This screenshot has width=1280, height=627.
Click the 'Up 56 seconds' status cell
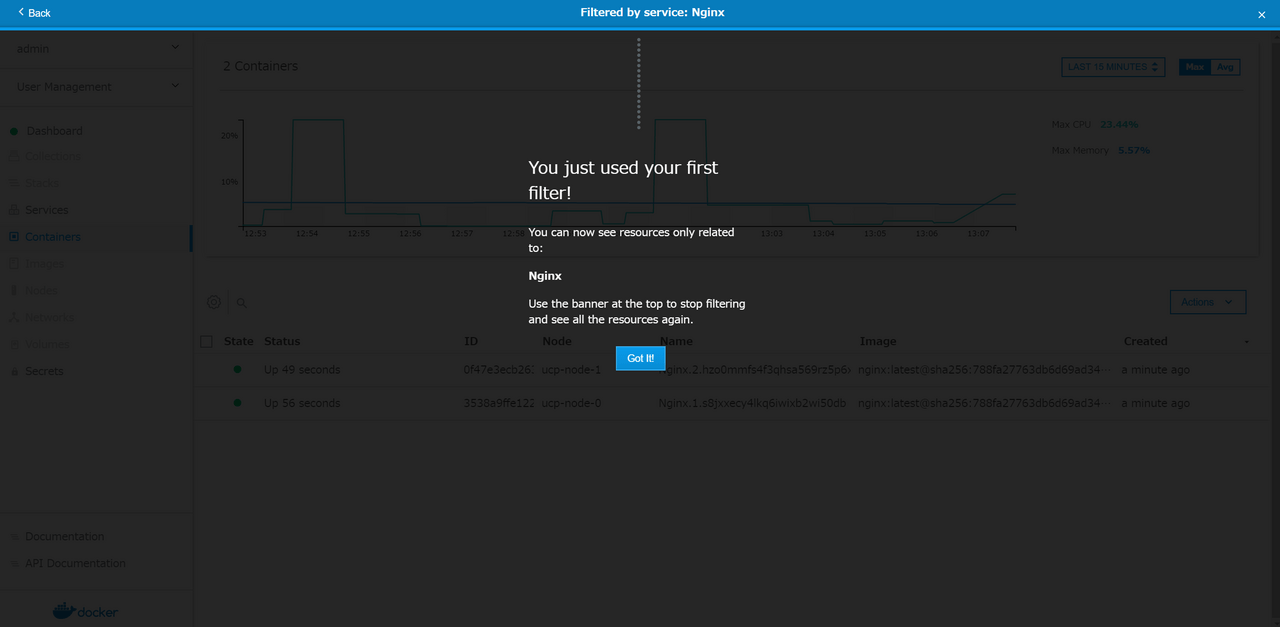pyautogui.click(x=302, y=403)
